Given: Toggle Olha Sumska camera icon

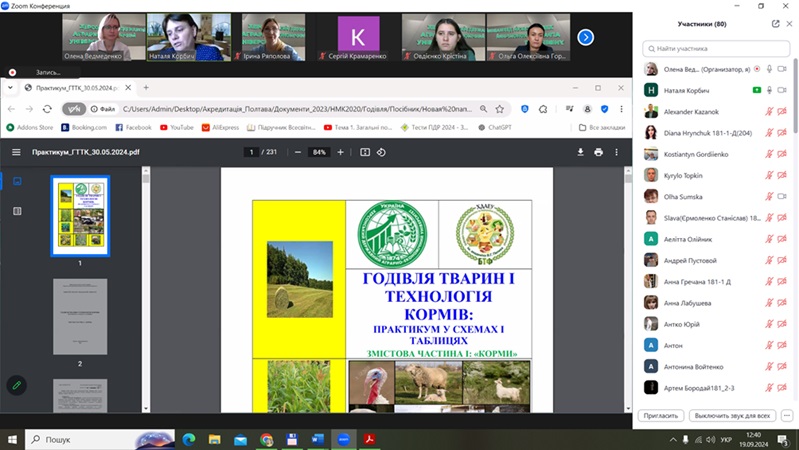Looking at the screenshot, I should (782, 197).
